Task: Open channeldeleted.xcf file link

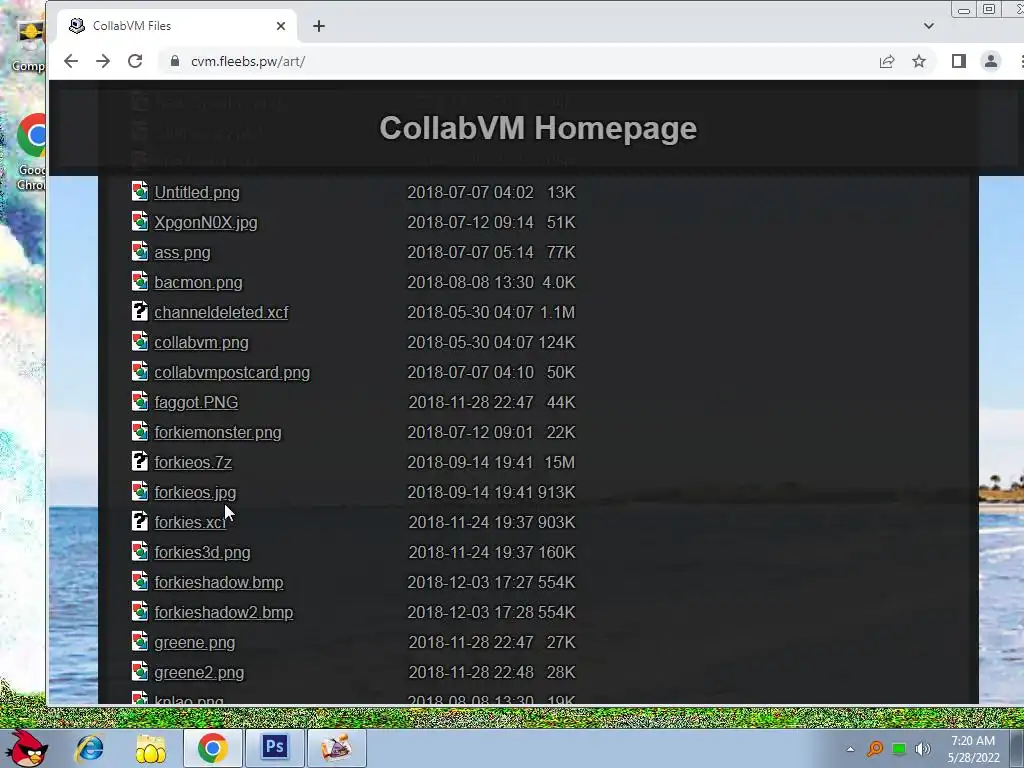Action: 221,313
